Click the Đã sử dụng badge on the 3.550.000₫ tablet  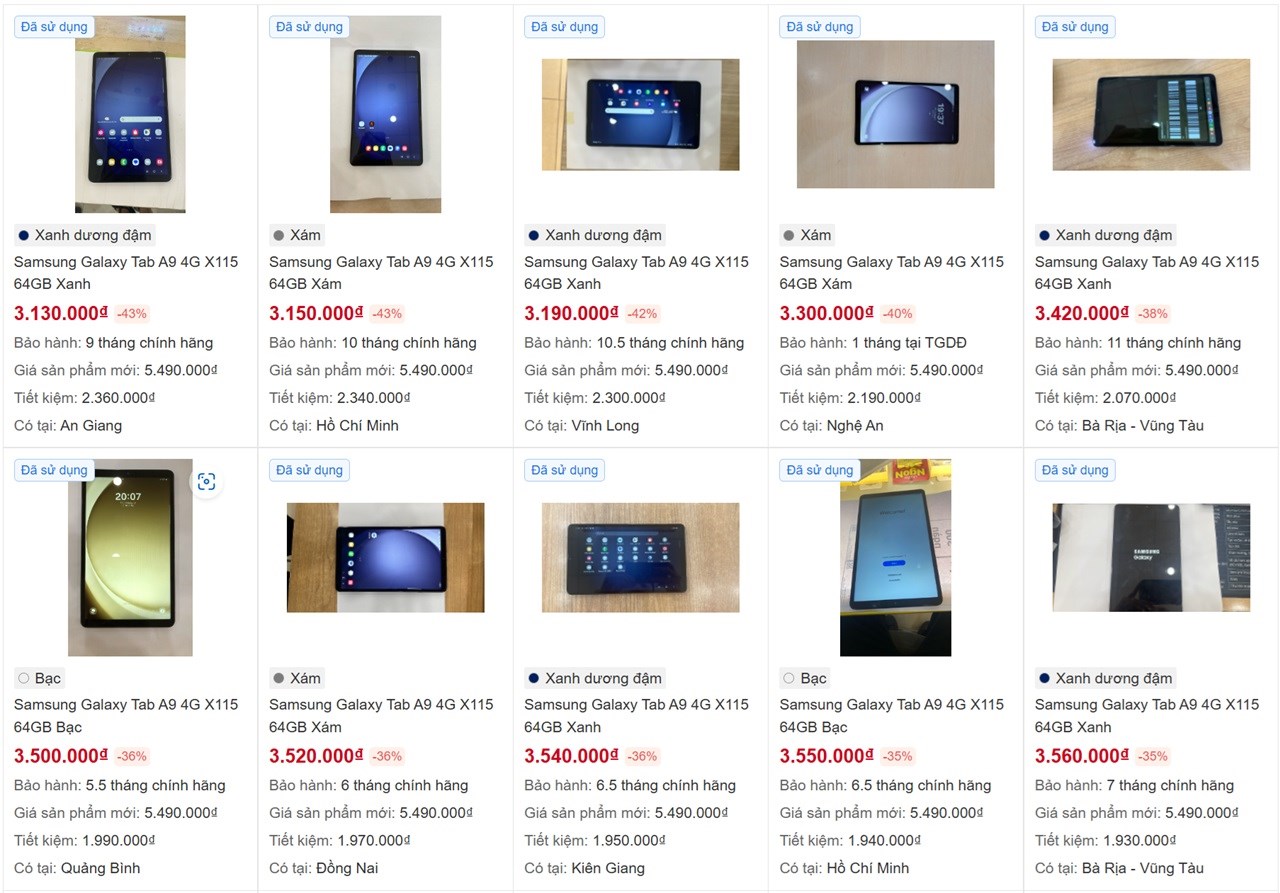820,470
